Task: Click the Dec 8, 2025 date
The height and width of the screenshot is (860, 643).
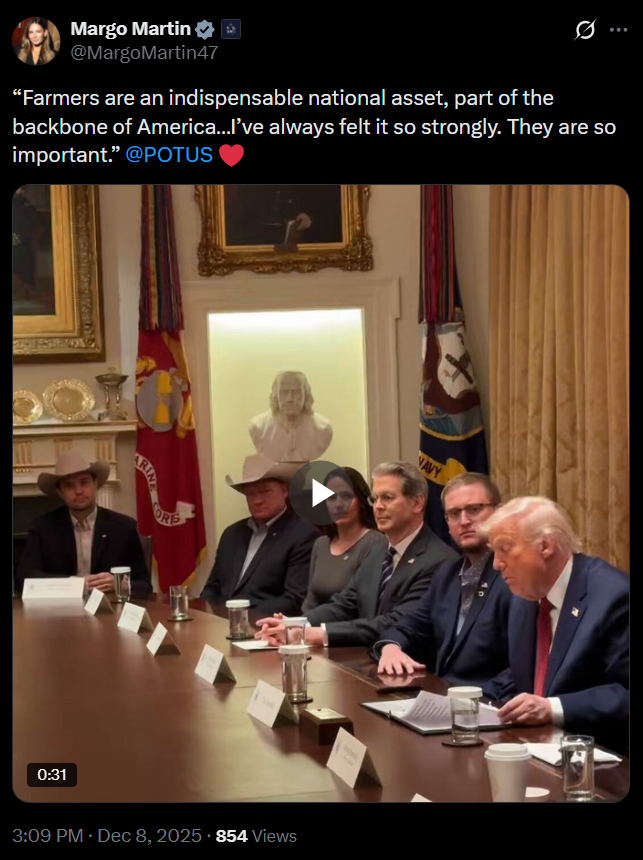Action: 149,836
